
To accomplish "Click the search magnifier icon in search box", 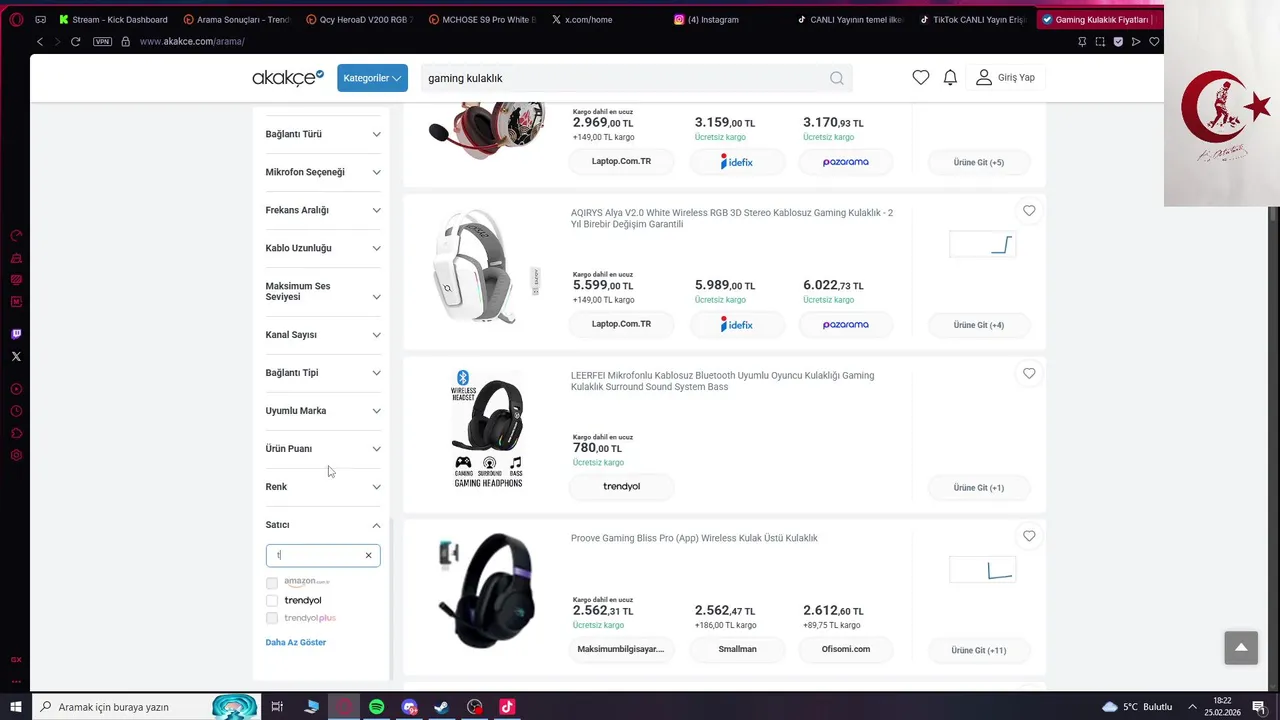I will coord(837,78).
